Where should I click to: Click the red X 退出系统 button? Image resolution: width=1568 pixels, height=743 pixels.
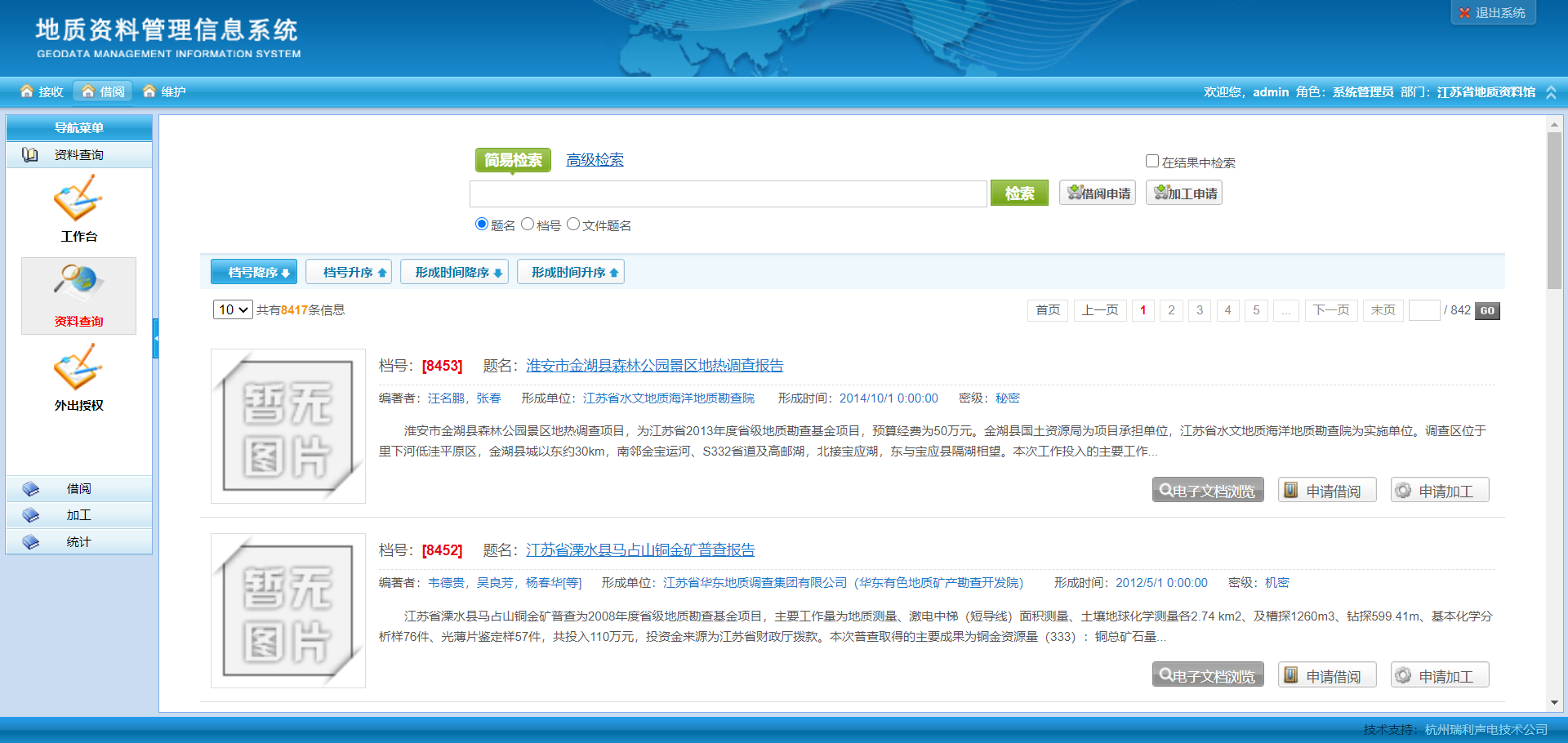pyautogui.click(x=1493, y=13)
